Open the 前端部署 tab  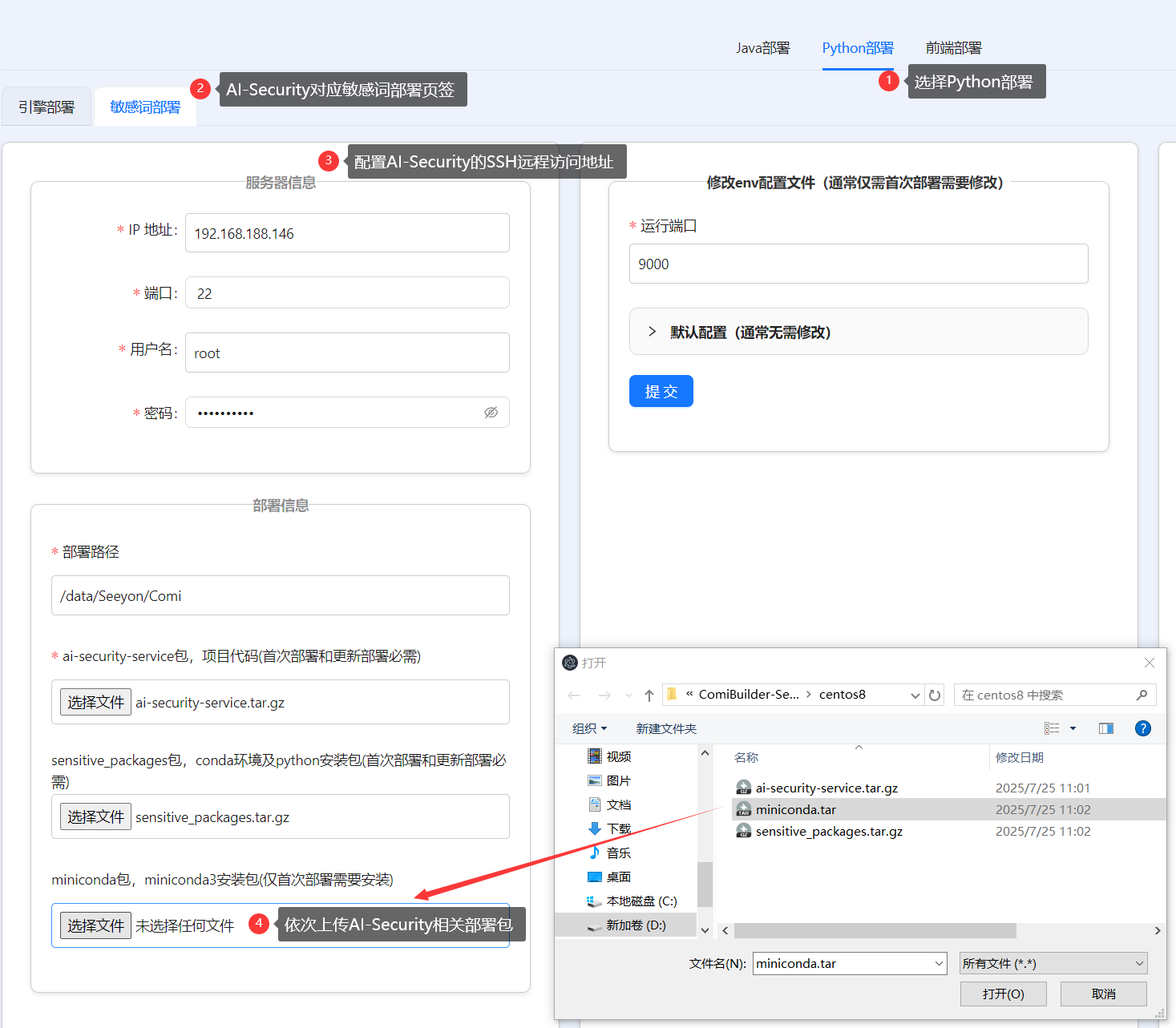pyautogui.click(x=954, y=48)
